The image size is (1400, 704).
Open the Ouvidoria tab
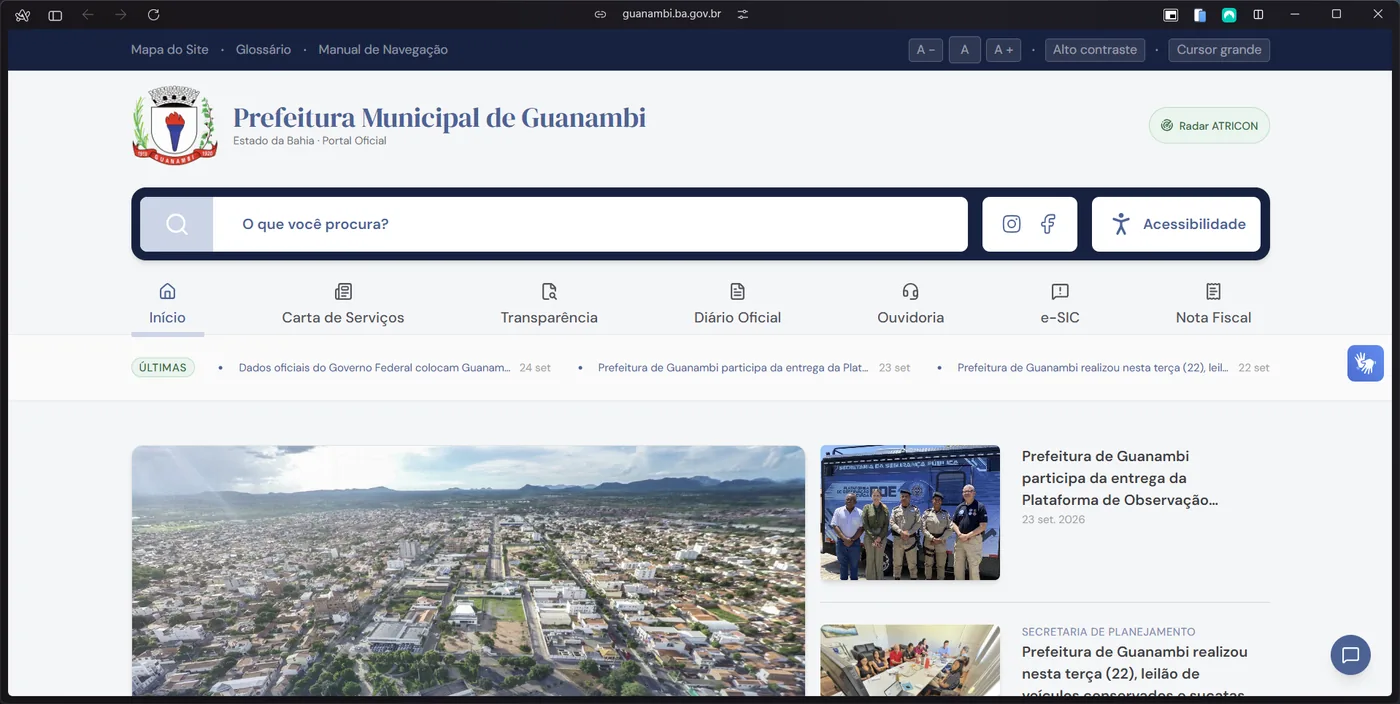tap(910, 305)
